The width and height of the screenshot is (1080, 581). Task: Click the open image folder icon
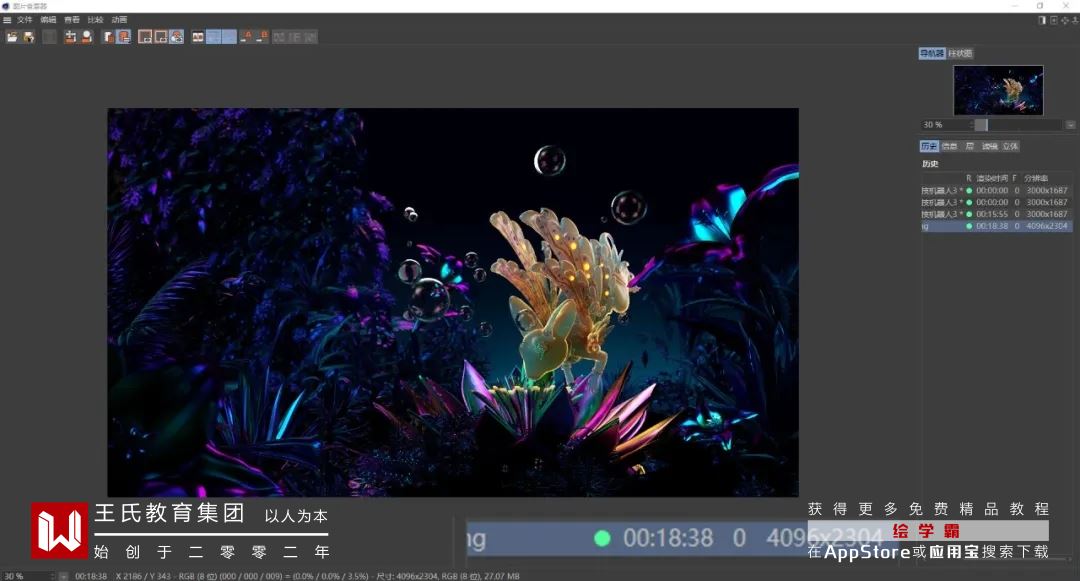tap(12, 37)
